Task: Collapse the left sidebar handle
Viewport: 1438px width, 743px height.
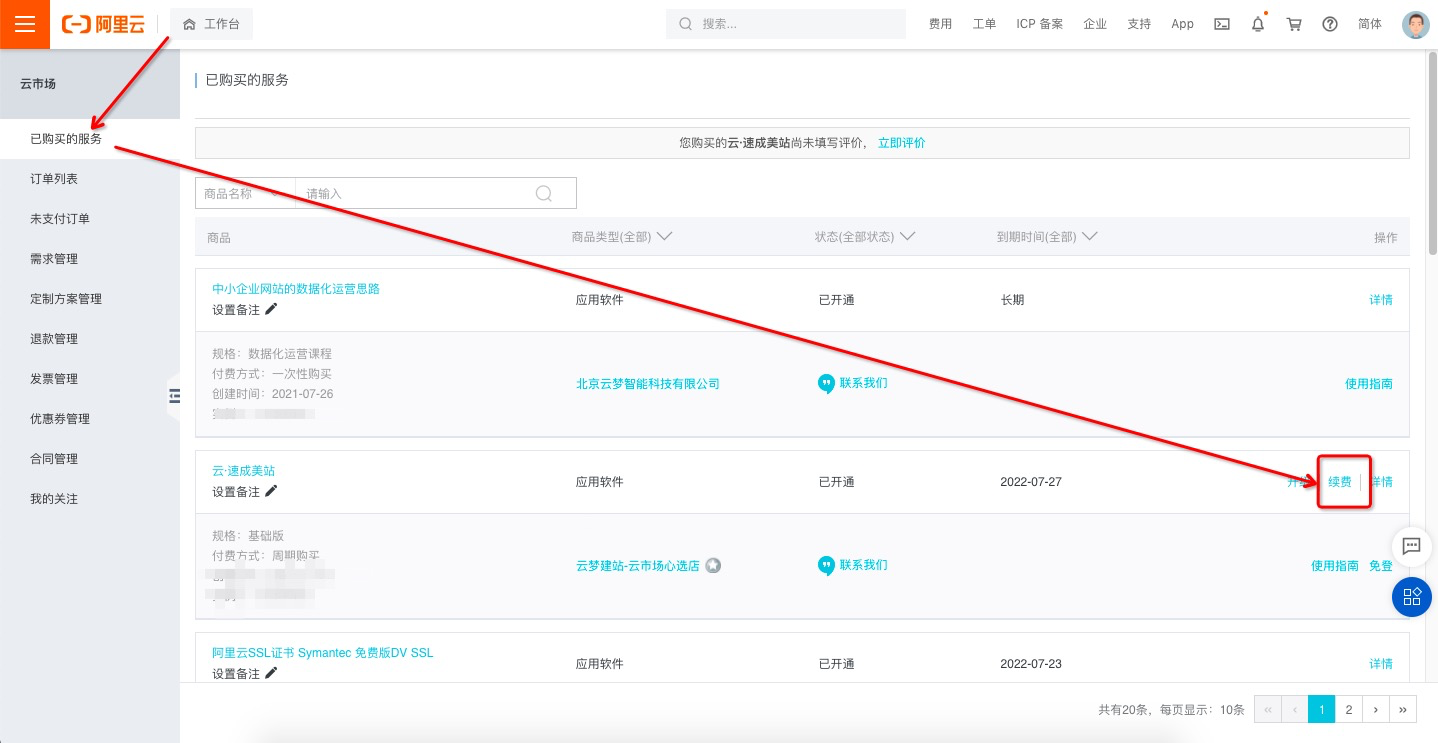Action: [x=175, y=397]
